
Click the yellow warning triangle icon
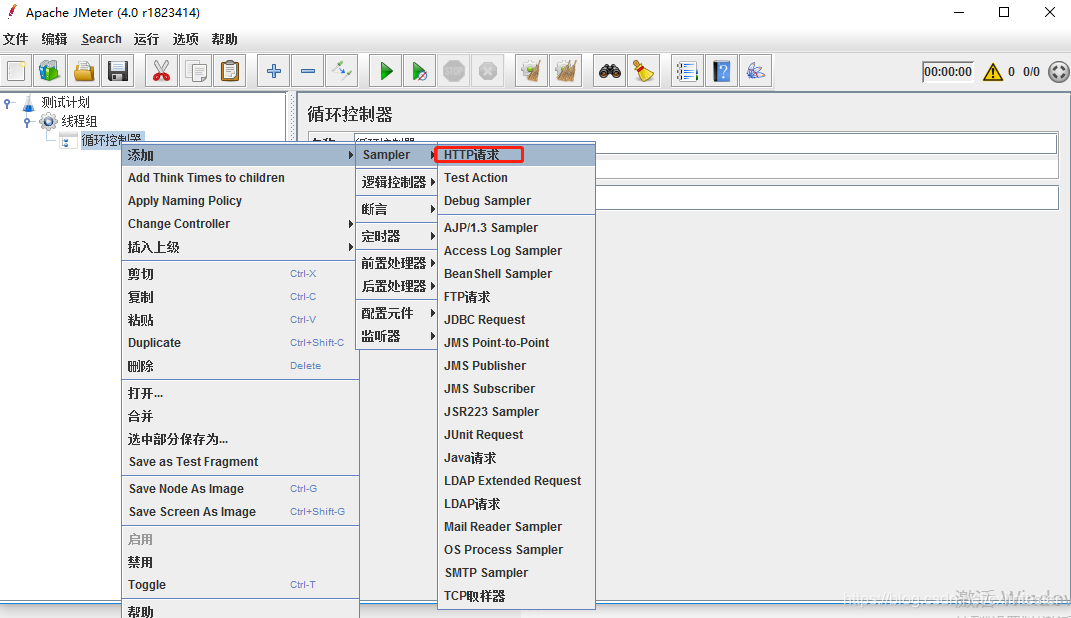[992, 72]
